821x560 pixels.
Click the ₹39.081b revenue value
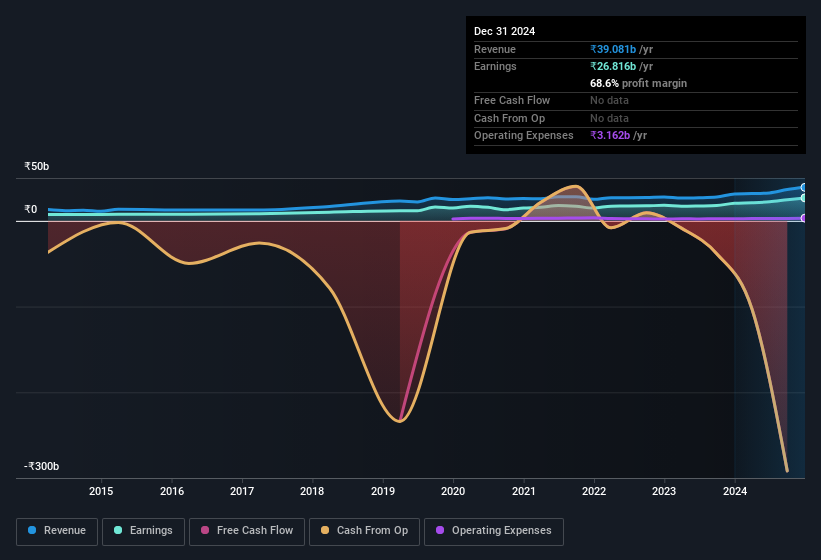coord(613,49)
